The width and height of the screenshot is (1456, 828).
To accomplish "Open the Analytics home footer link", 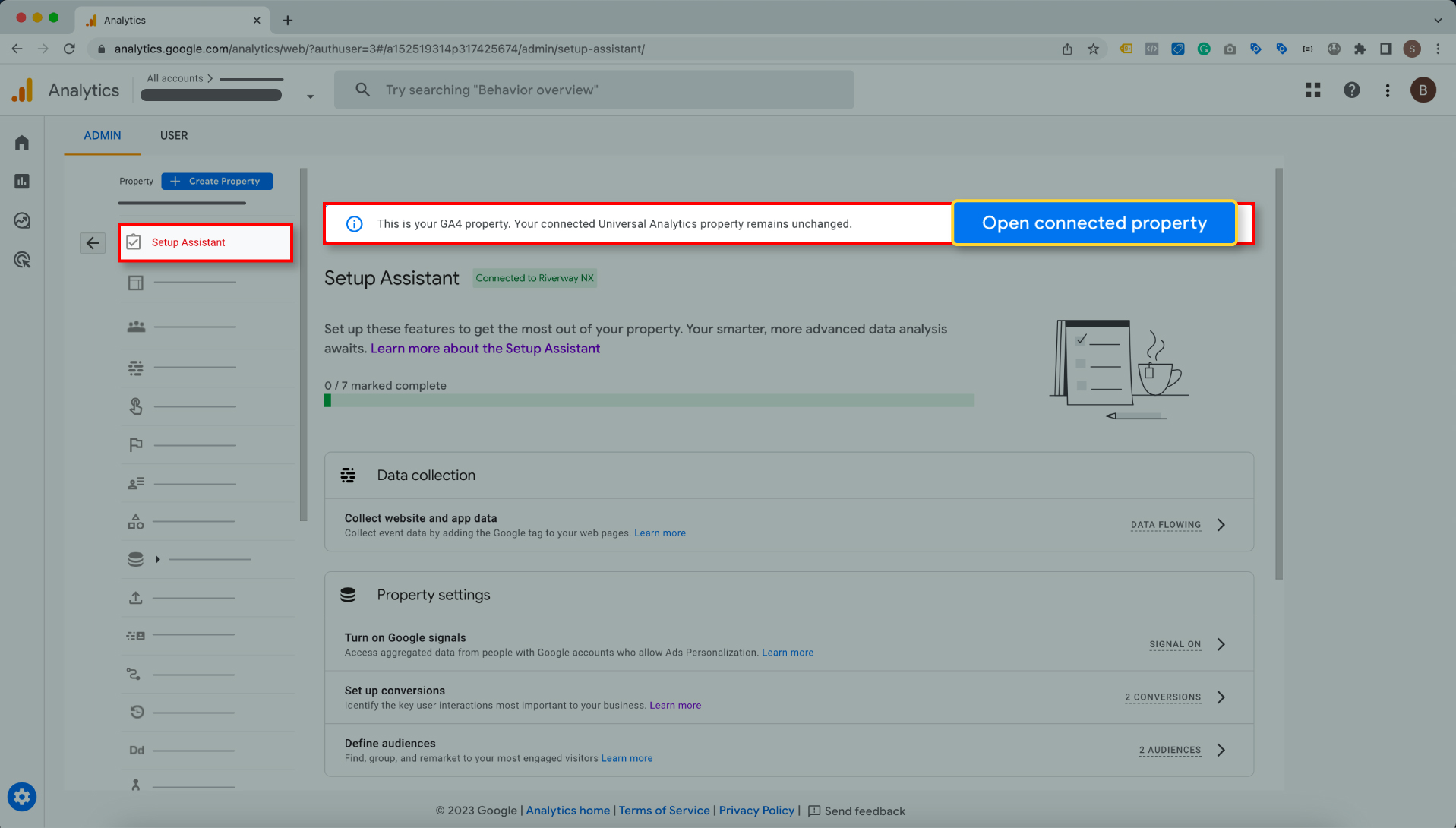I will [567, 811].
